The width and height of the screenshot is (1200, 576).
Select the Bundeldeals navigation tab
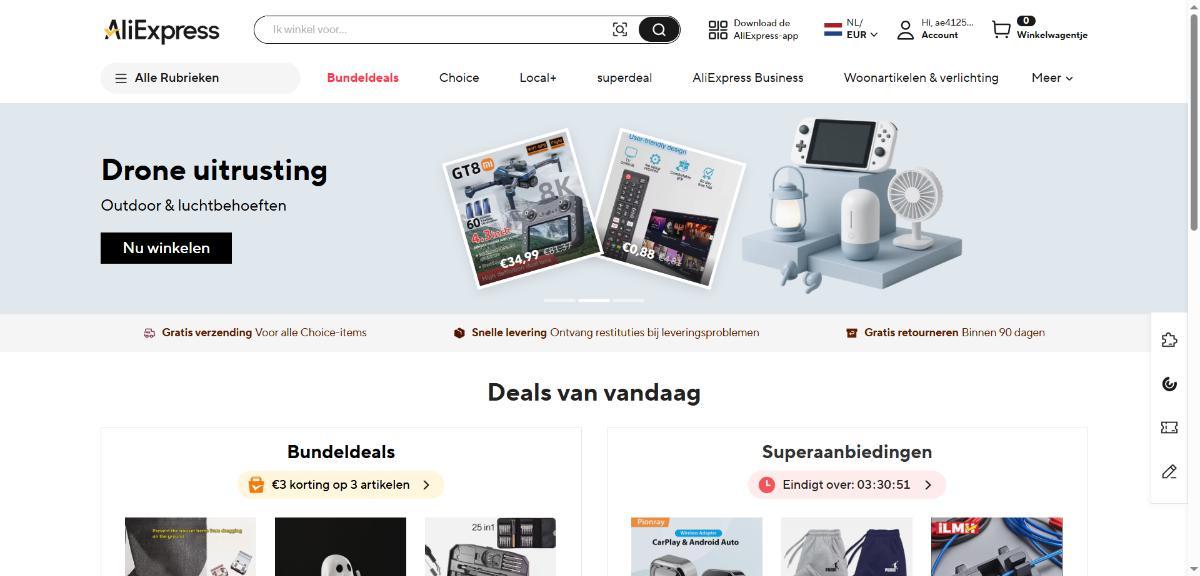pyautogui.click(x=363, y=78)
